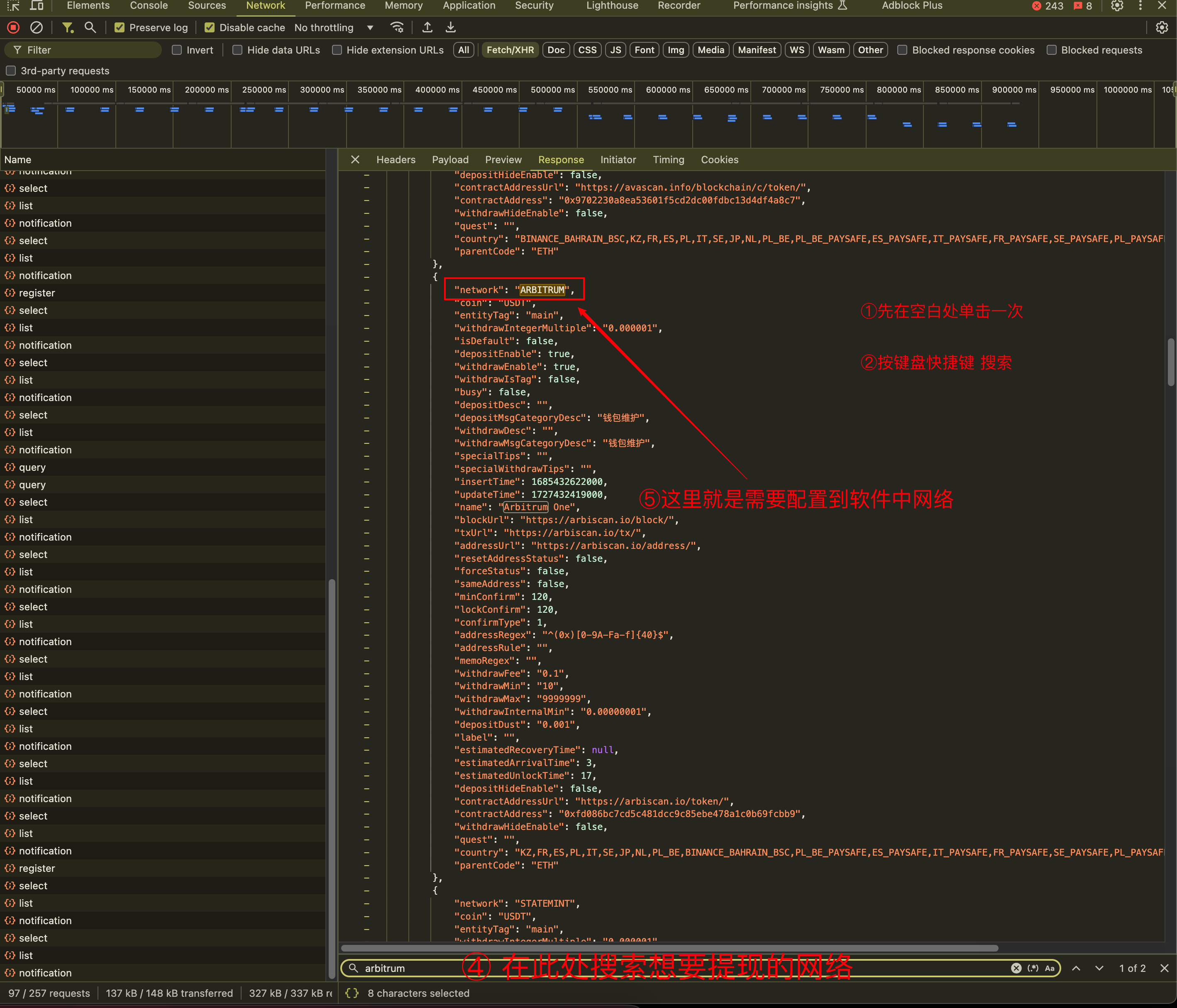Screen dimensions: 1177x1008
Task: Toggle the filter funnel icon
Action: coord(68,27)
